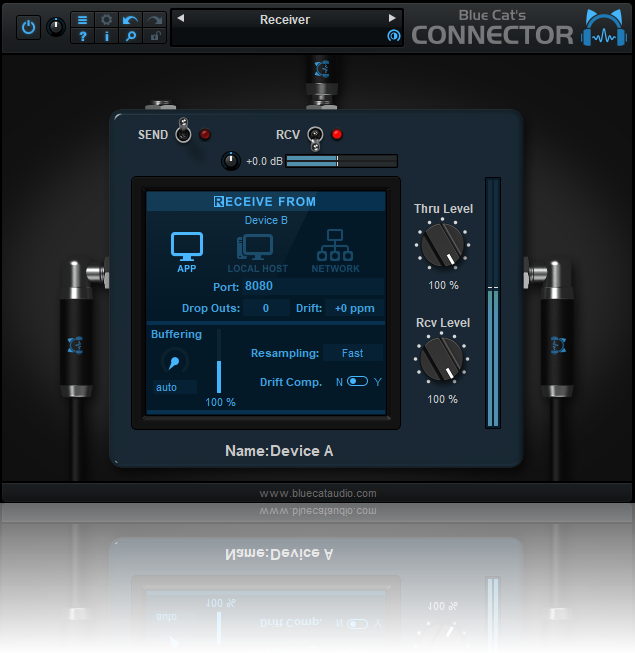Click the Port field showing 8080
Viewport: 635px width, 653px height.
[x=313, y=286]
